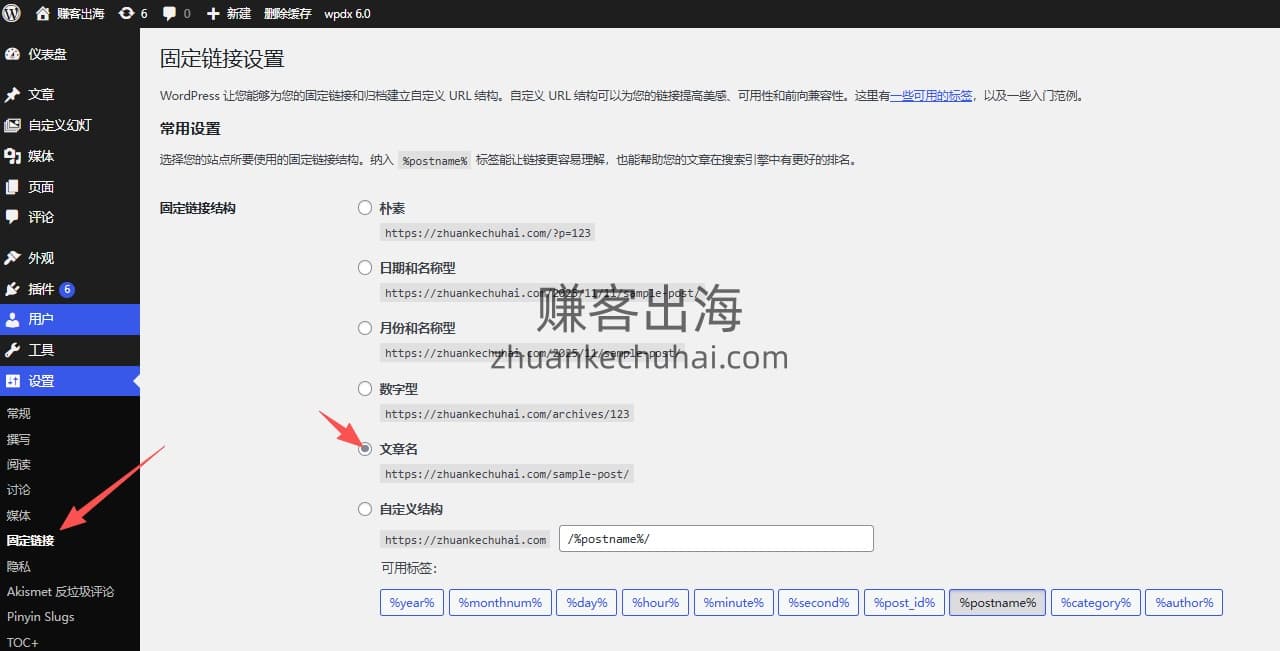Click the custom structure /%postname%/ input field
This screenshot has height=651, width=1280.
tap(716, 539)
